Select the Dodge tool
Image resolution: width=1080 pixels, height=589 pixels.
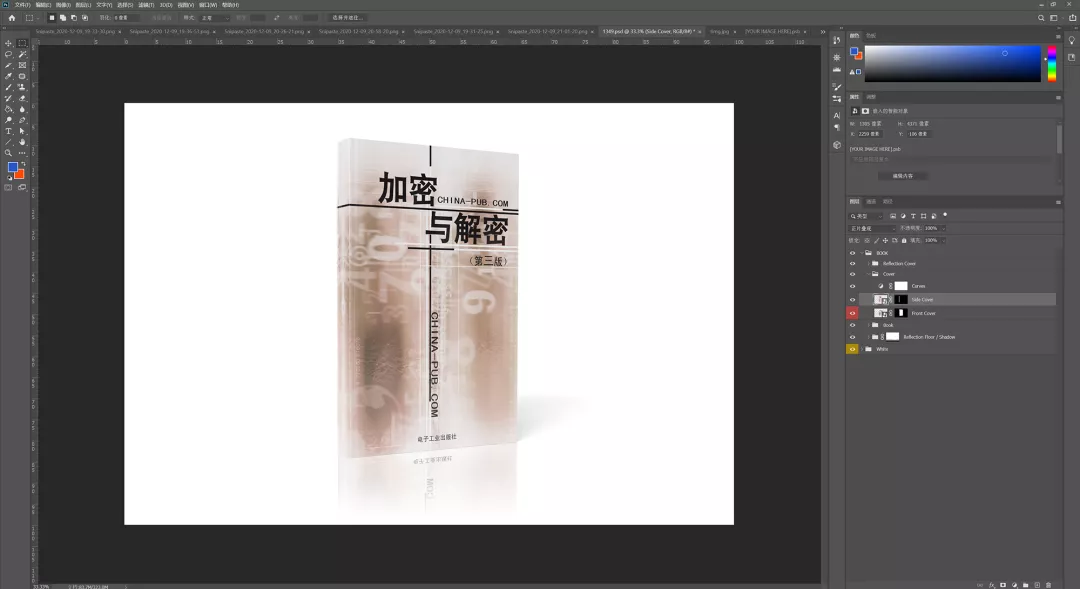tap(8, 120)
